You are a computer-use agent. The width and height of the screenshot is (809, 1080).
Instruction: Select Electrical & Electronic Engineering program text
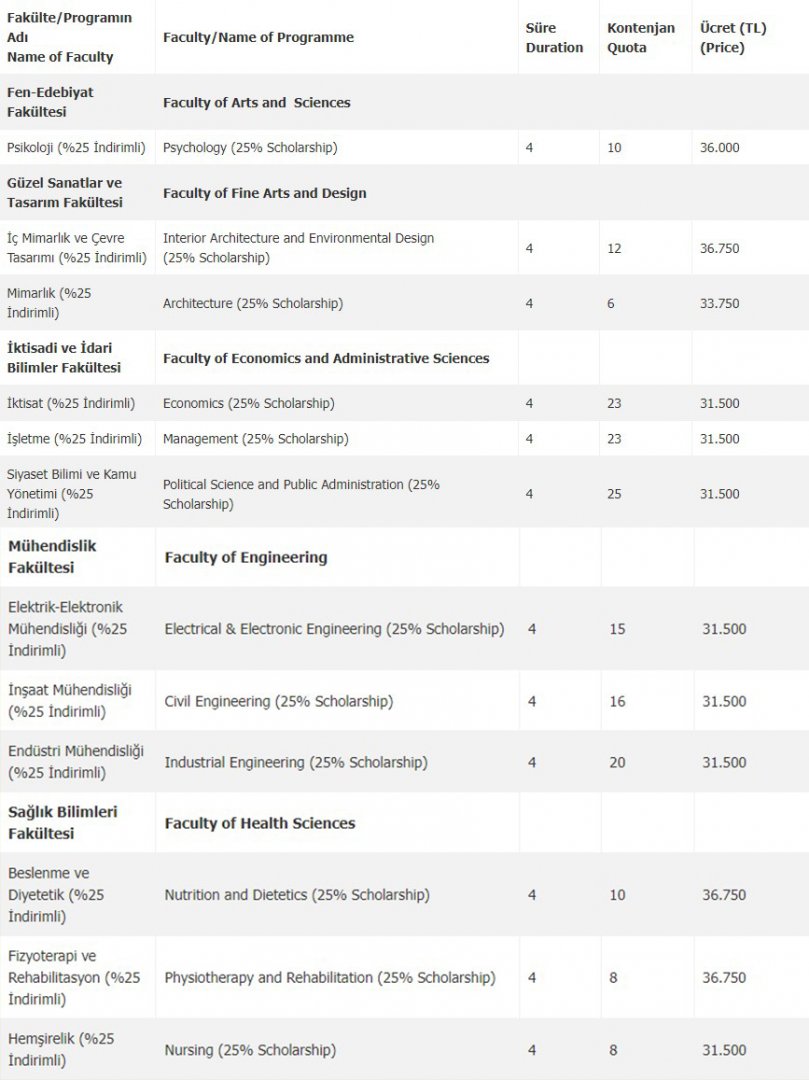(334, 629)
